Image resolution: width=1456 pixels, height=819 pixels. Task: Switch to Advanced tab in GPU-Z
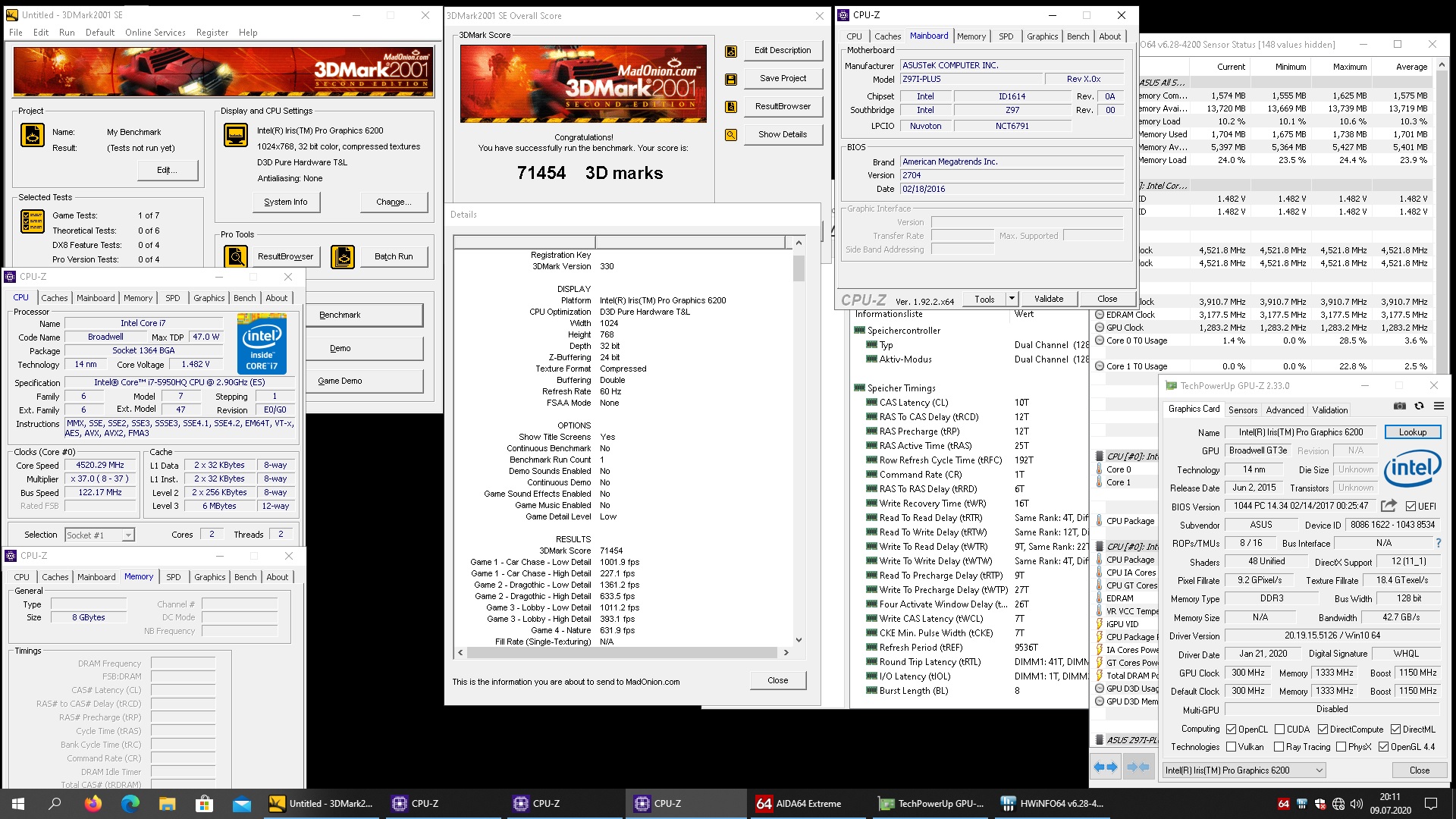click(x=1285, y=409)
